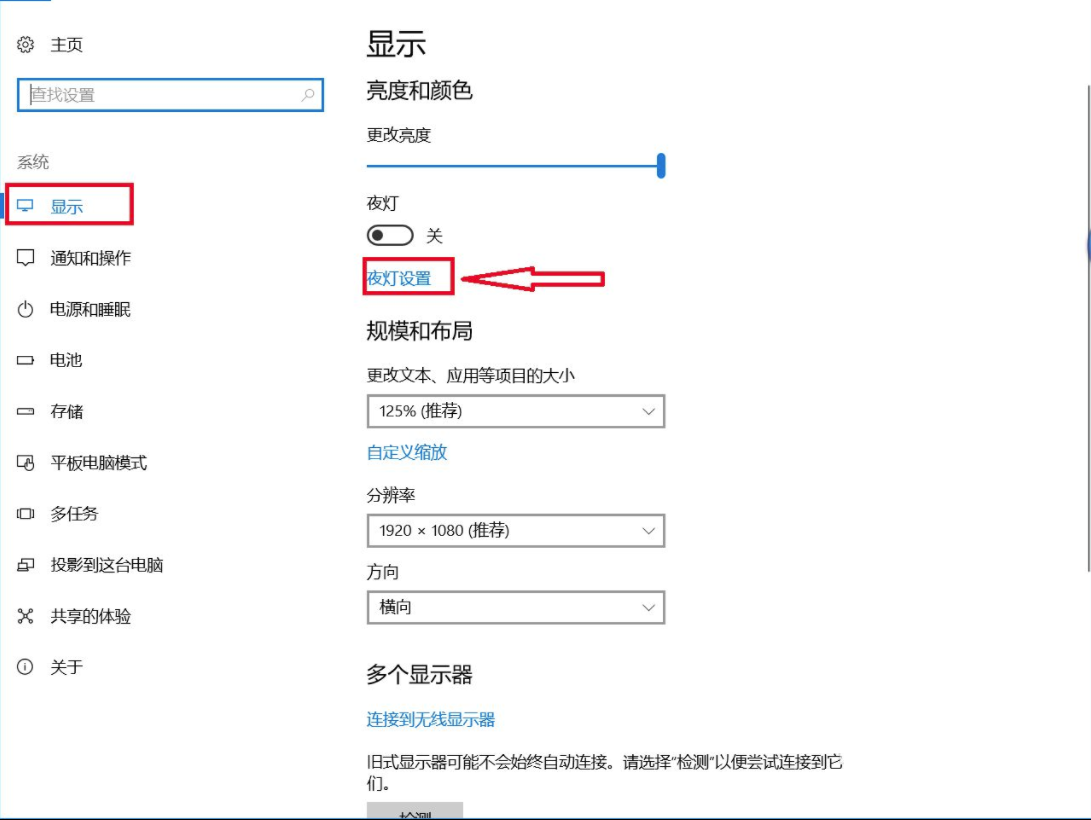
Task: Click 连接到无线显示器 wireless display link
Action: [x=432, y=718]
